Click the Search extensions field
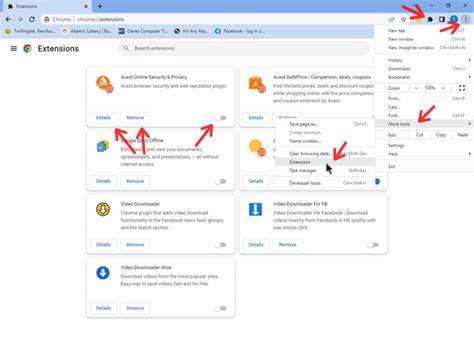This screenshot has height=363, width=474. (244, 48)
